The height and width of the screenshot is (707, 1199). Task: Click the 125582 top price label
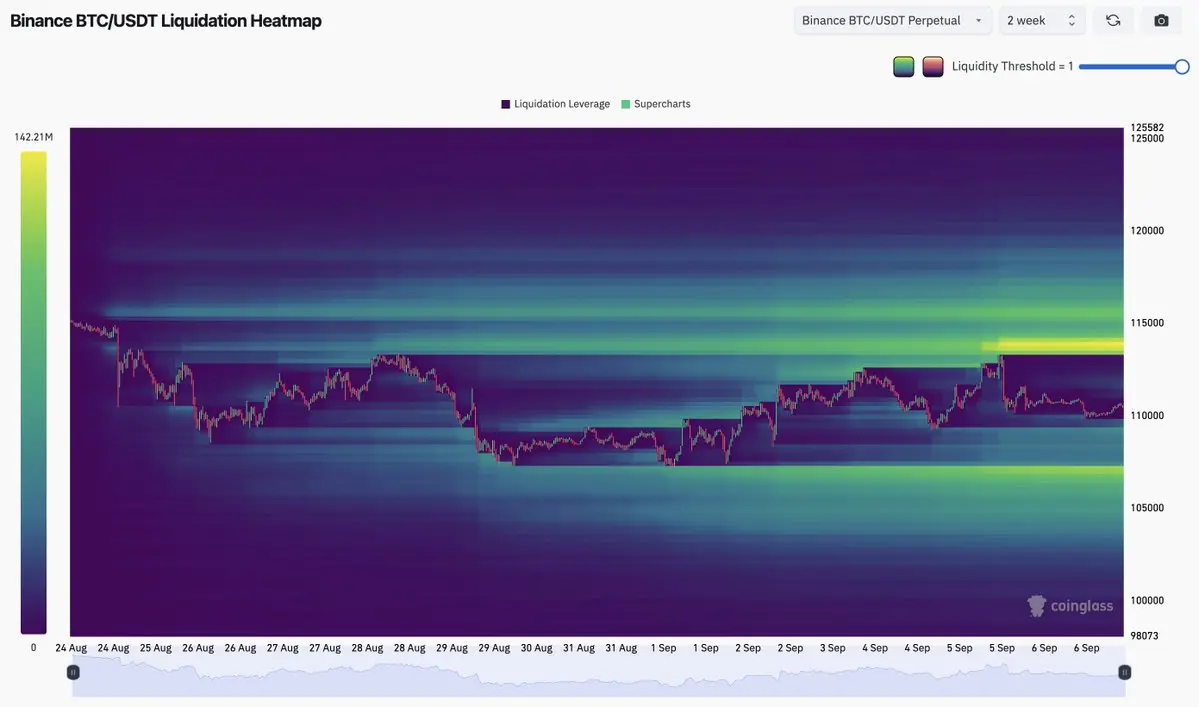click(1147, 128)
